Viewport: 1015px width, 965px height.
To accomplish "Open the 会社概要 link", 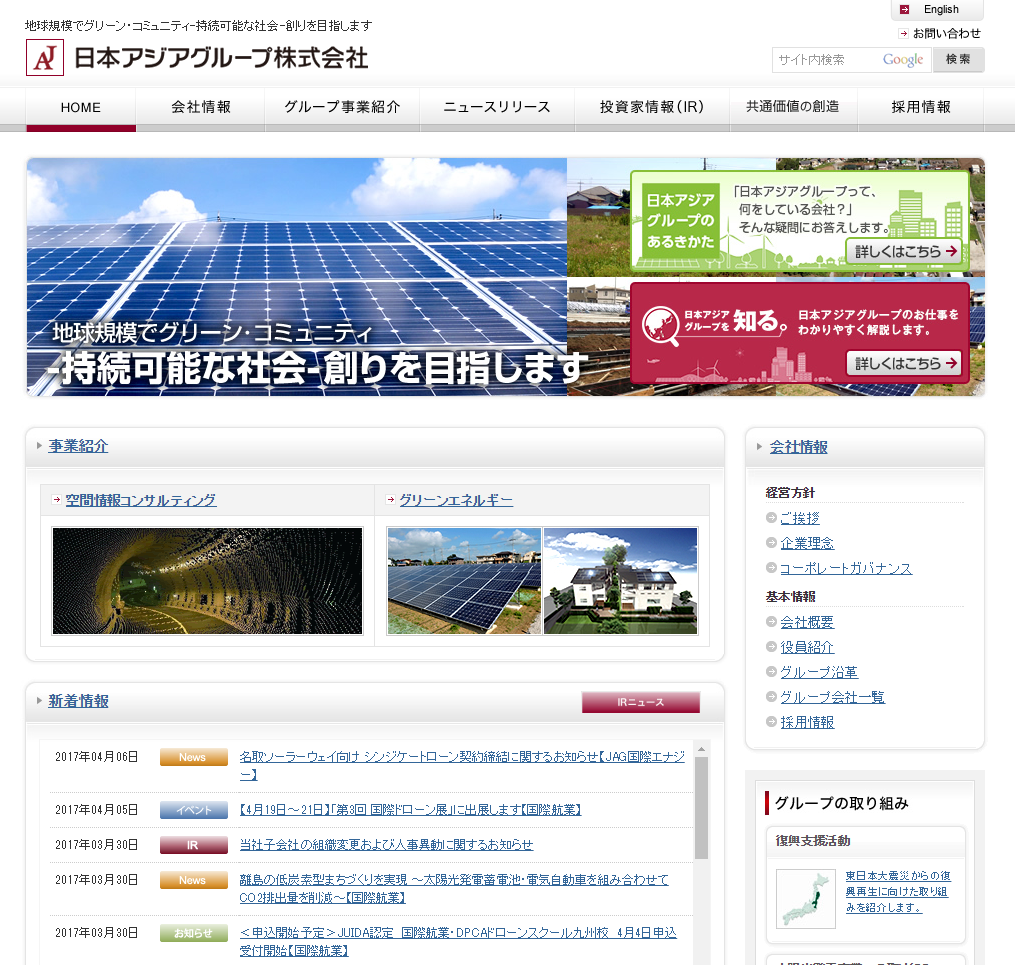I will (x=807, y=622).
